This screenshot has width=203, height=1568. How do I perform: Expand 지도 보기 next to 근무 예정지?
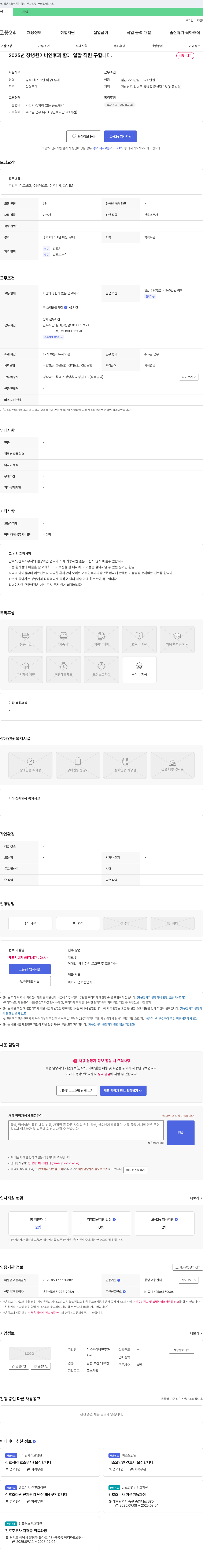pos(189,377)
